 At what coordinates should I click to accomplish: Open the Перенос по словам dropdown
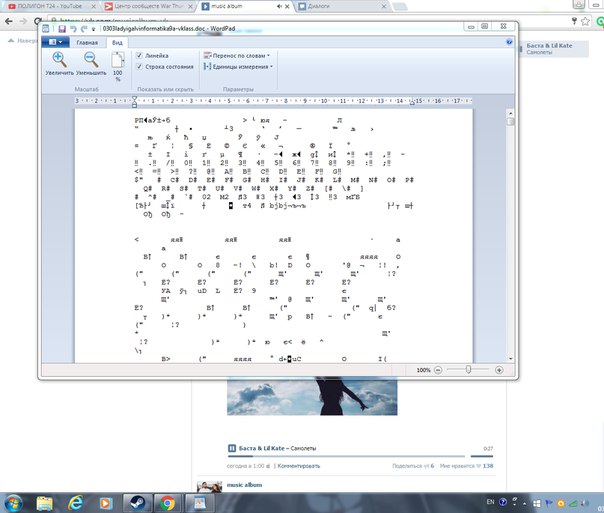pyautogui.click(x=240, y=55)
